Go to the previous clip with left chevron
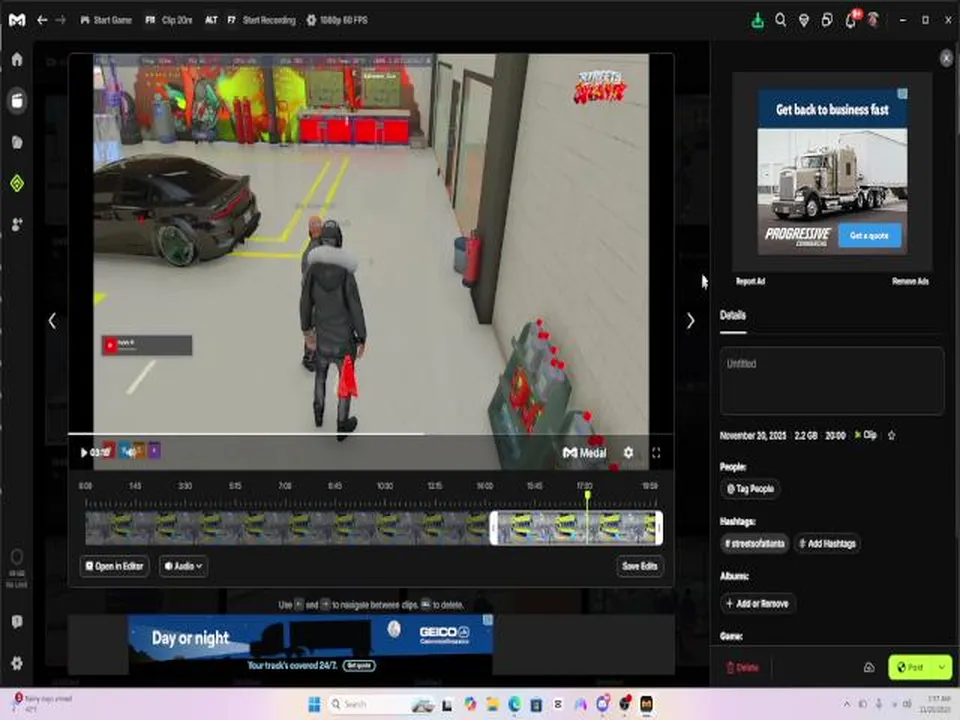Viewport: 960px width, 720px height. [52, 321]
